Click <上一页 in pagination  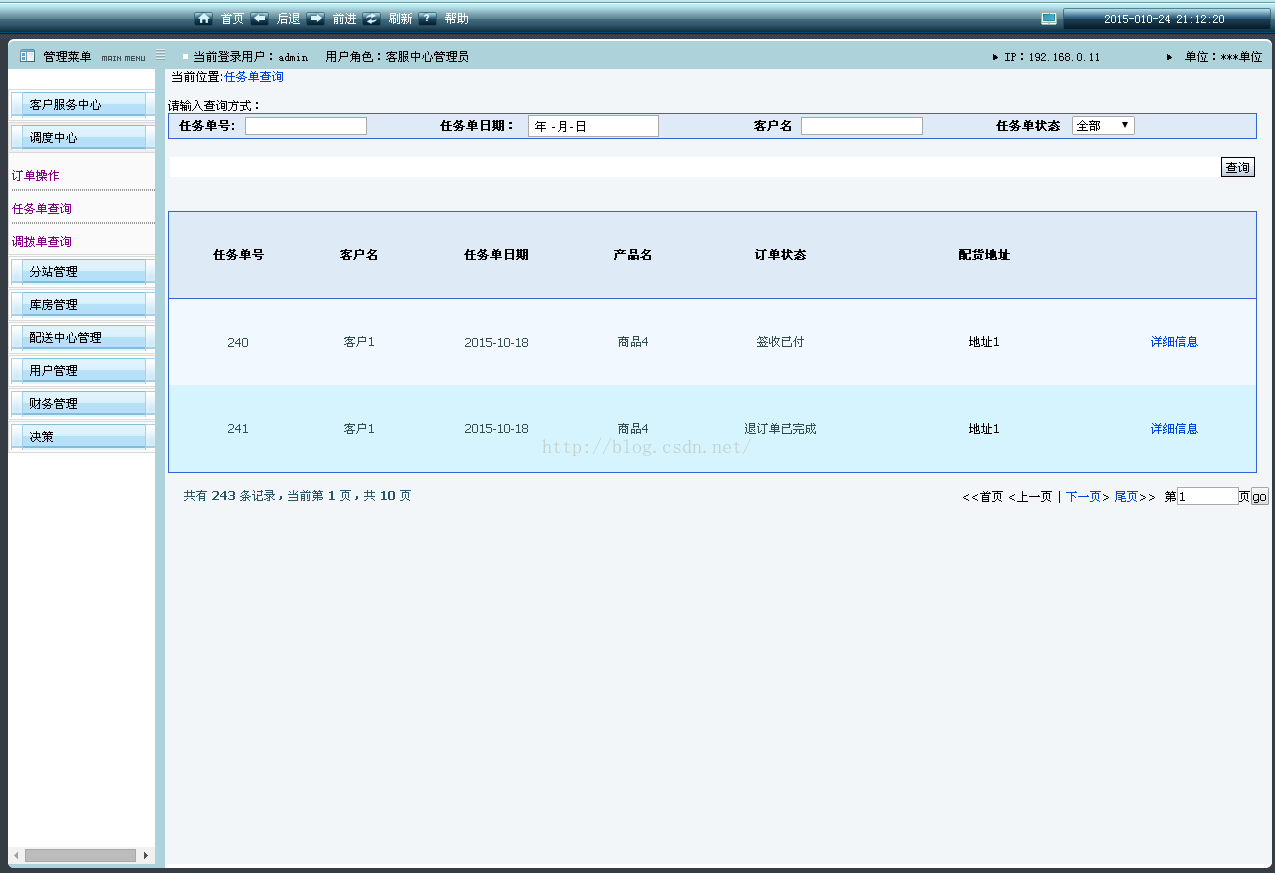pyautogui.click(x=1030, y=497)
